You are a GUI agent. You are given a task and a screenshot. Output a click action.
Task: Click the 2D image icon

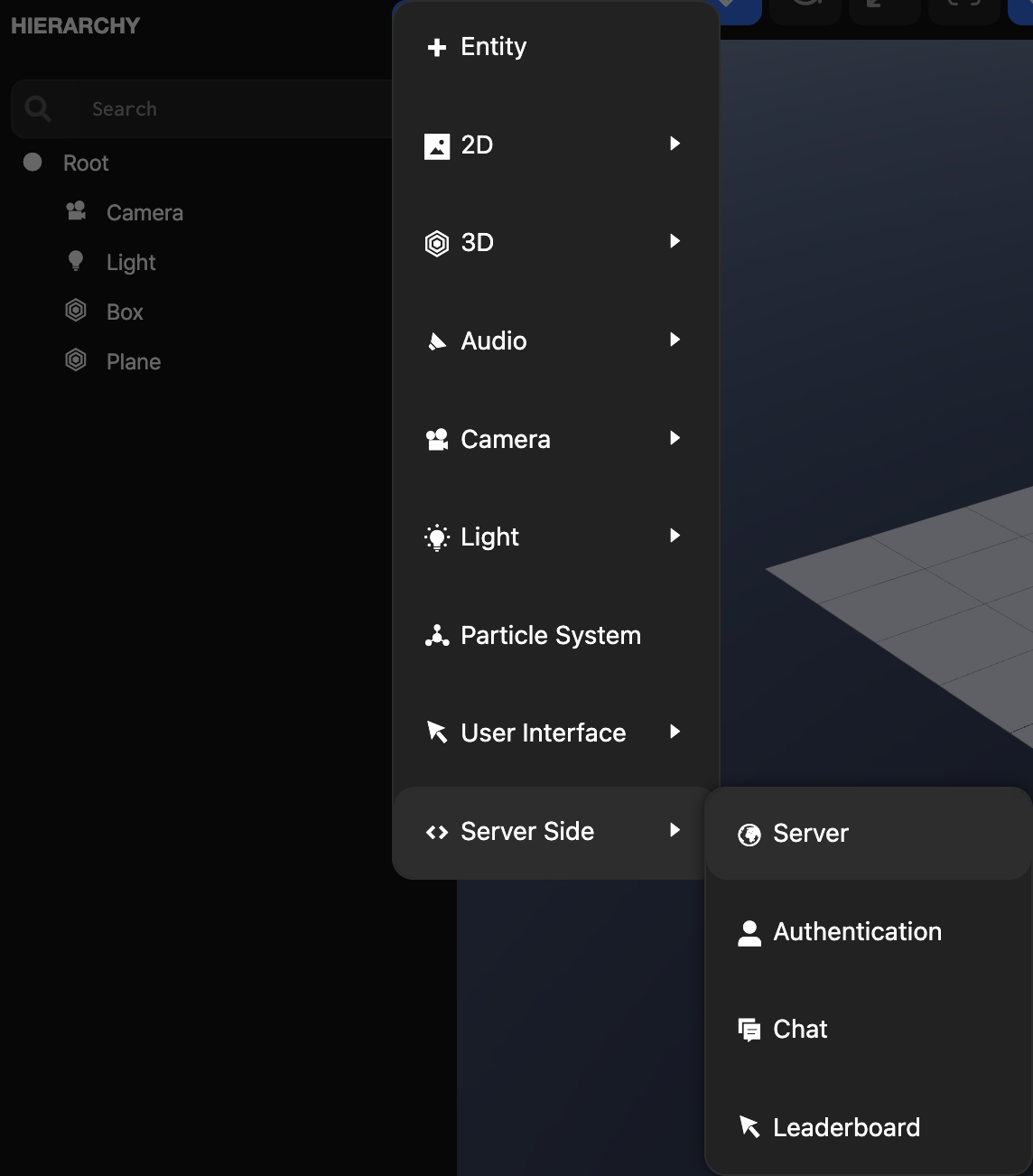coord(437,145)
